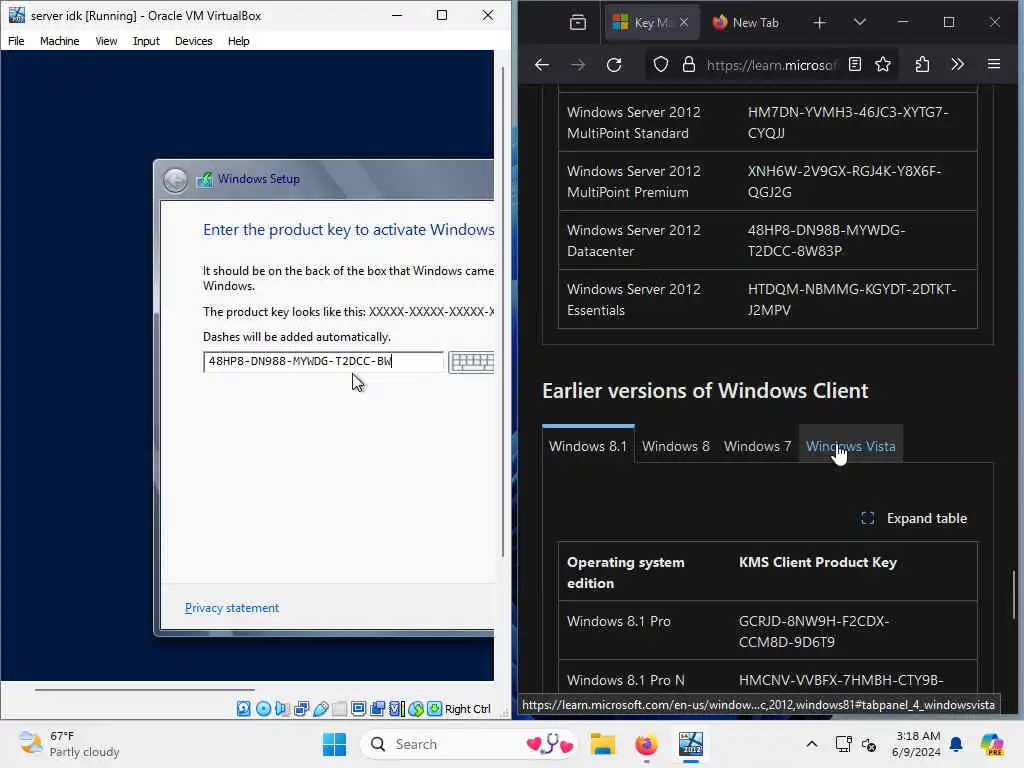Click the Expand table button text

[x=927, y=519]
